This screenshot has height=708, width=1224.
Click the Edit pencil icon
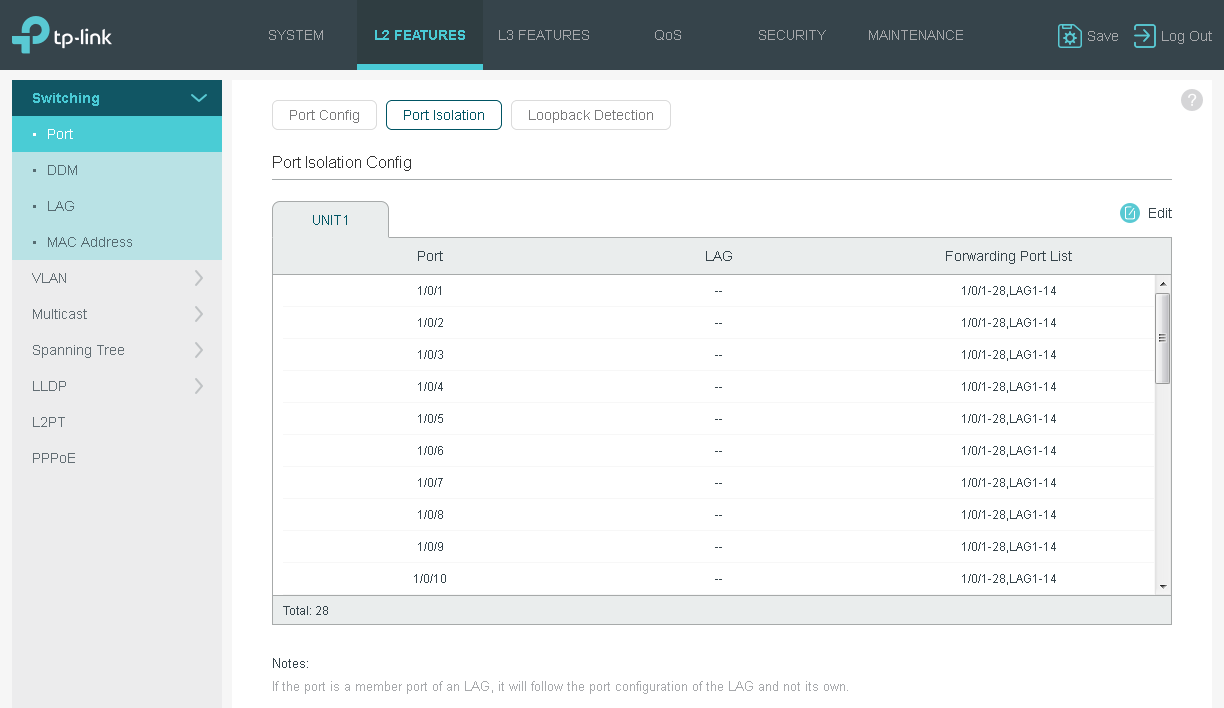(1130, 213)
